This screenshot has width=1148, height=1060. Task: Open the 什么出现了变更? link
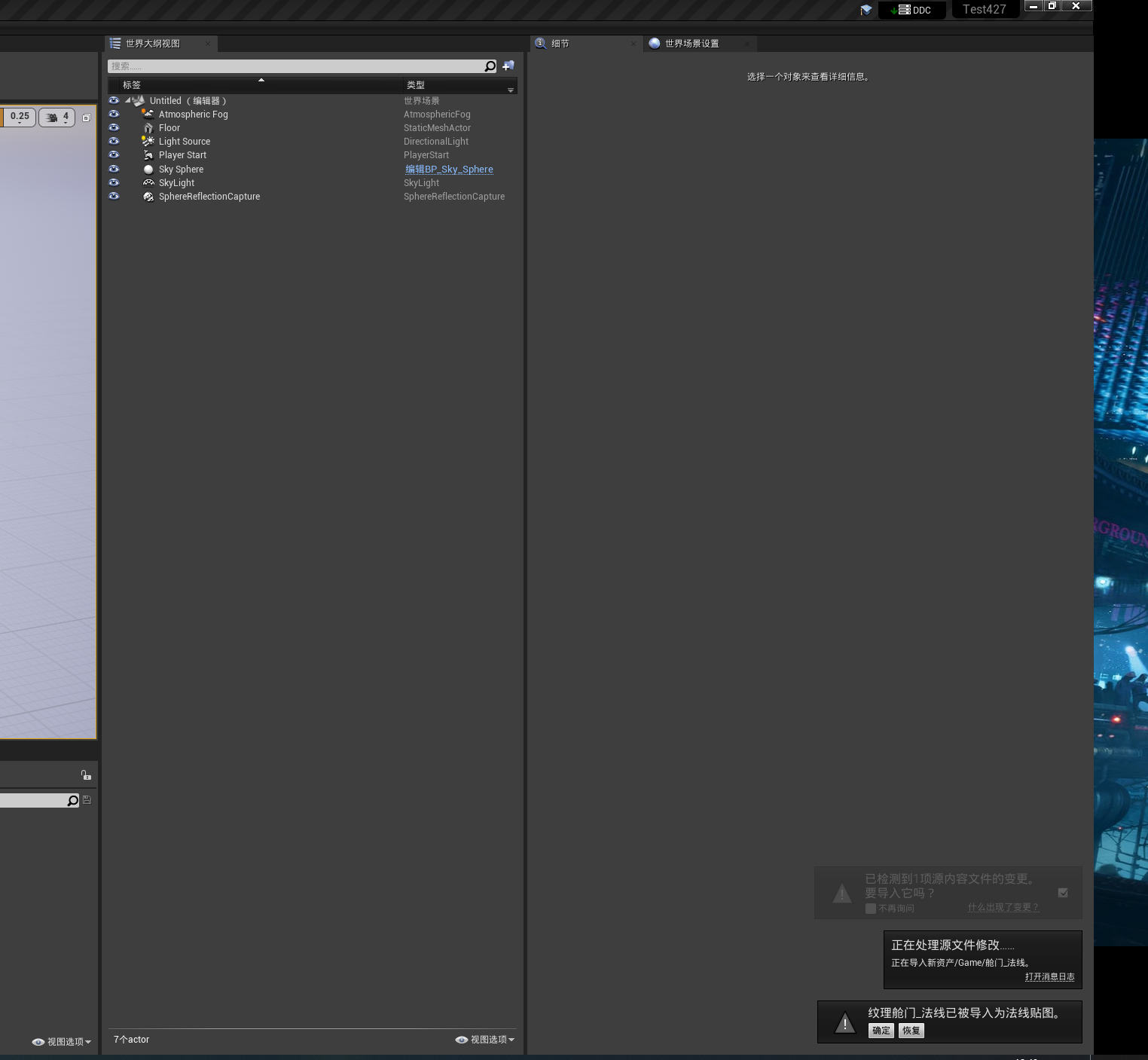tap(1003, 908)
